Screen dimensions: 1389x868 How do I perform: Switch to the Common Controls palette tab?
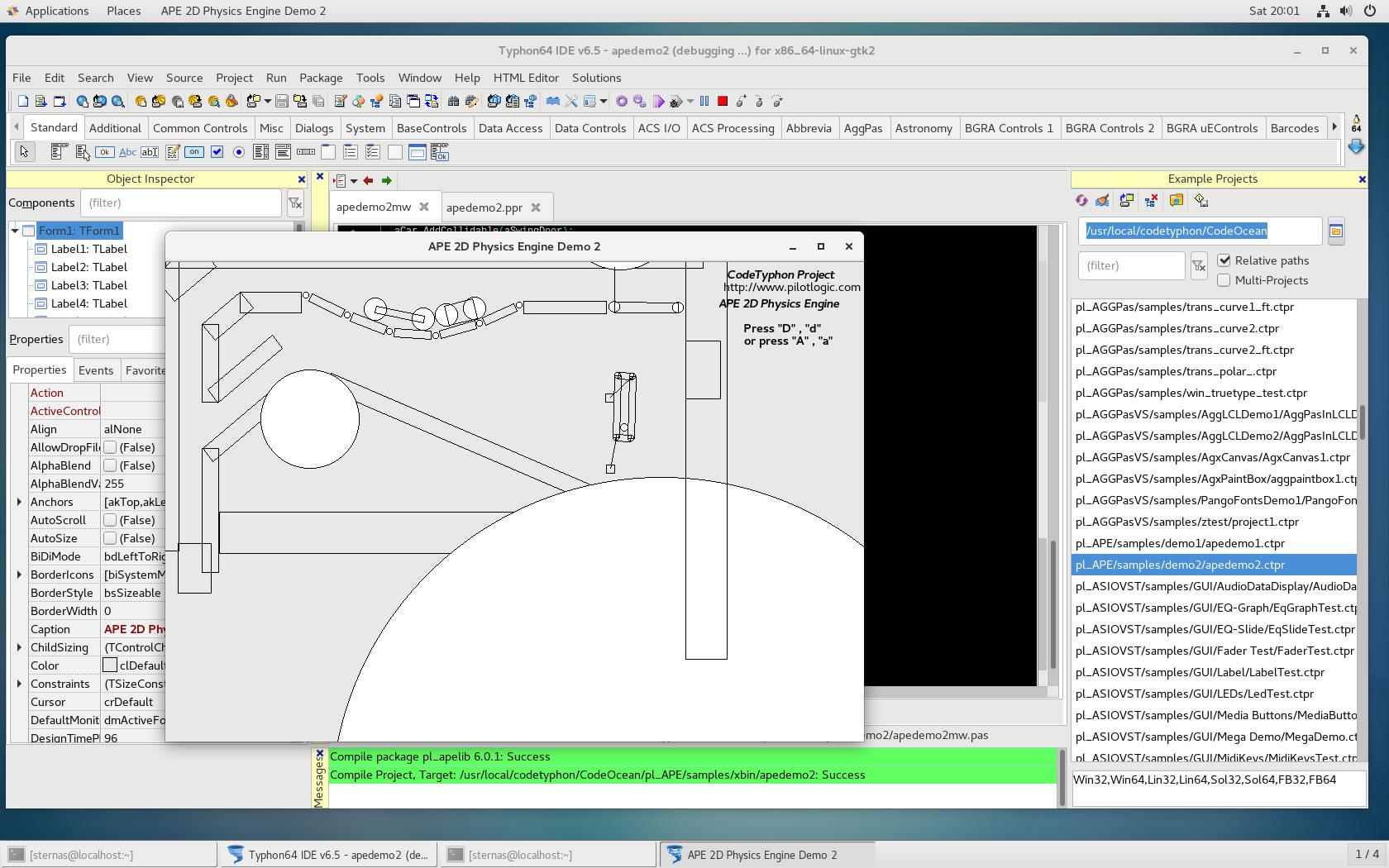200,128
